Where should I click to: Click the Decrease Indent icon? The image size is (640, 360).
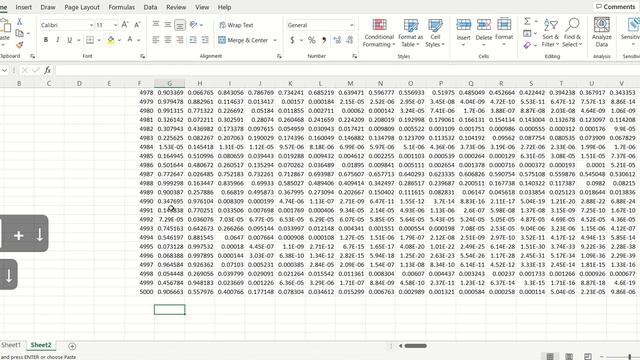pyautogui.click(x=193, y=40)
